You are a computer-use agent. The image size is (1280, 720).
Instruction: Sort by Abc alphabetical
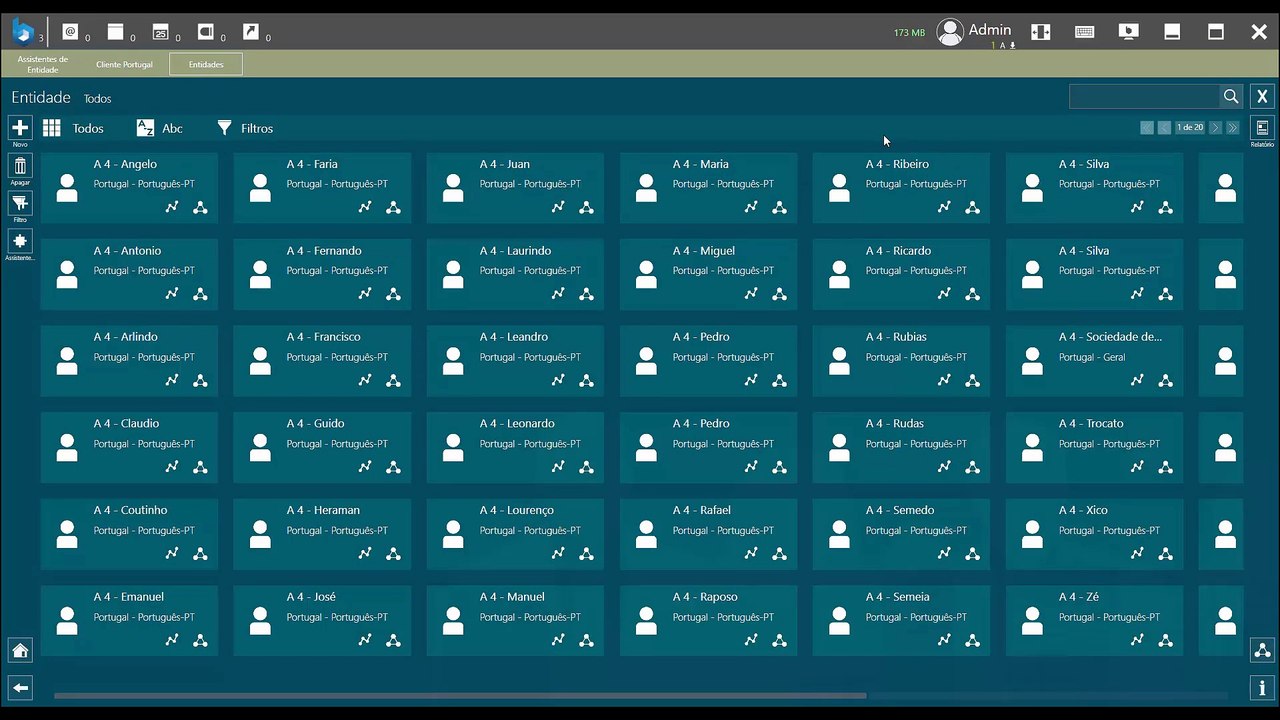pos(160,128)
